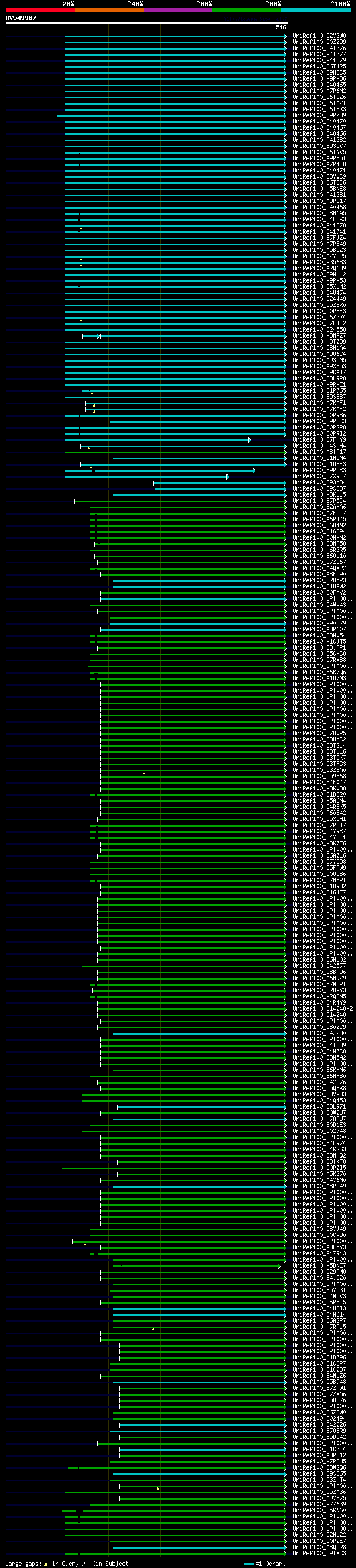Select hit label UniRef100_P27639
Viewport: 356px width, 1568px height.
319,1504
